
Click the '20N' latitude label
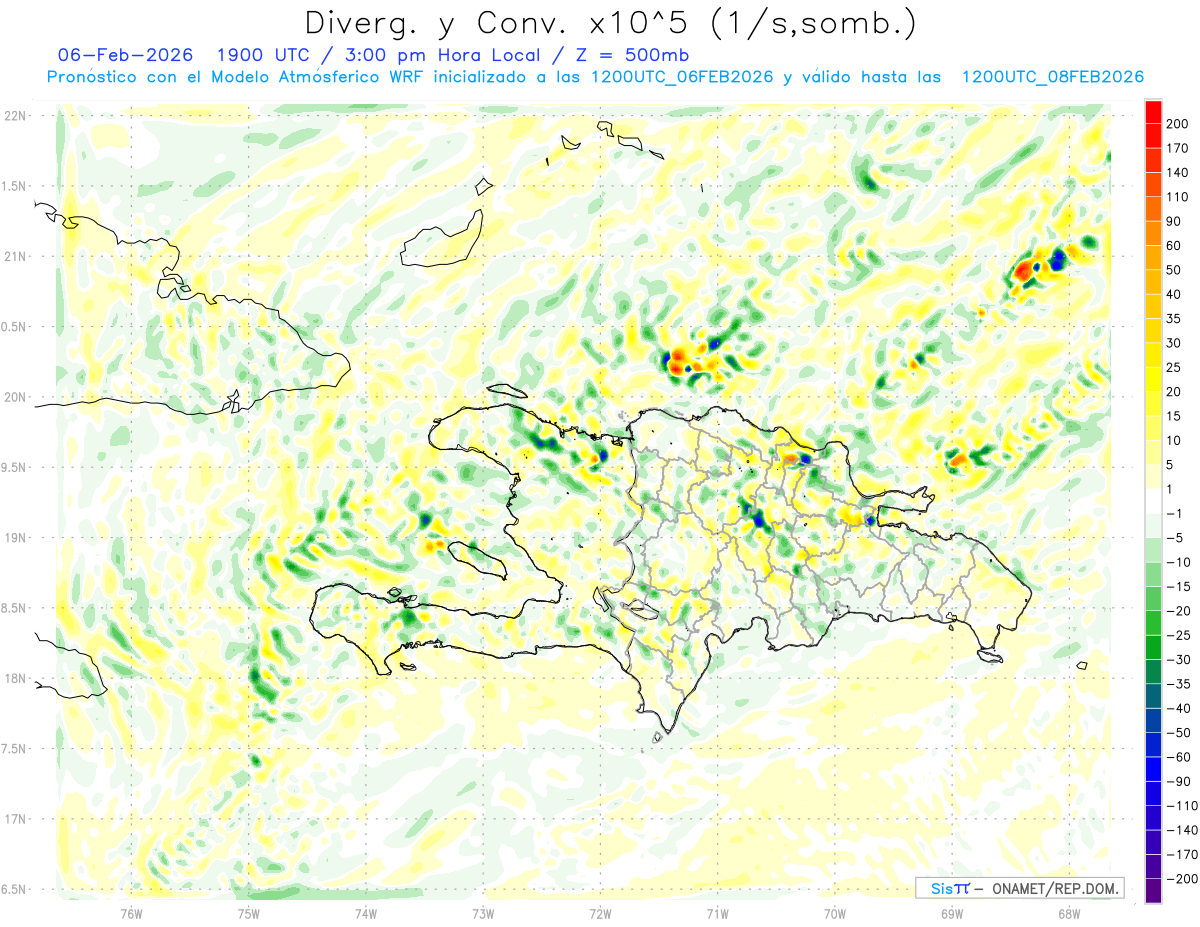14,397
